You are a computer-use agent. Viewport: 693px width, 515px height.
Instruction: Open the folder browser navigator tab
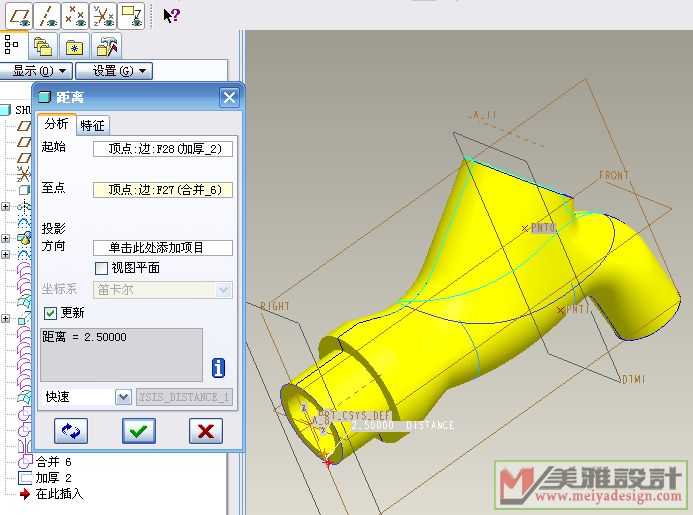coord(42,46)
